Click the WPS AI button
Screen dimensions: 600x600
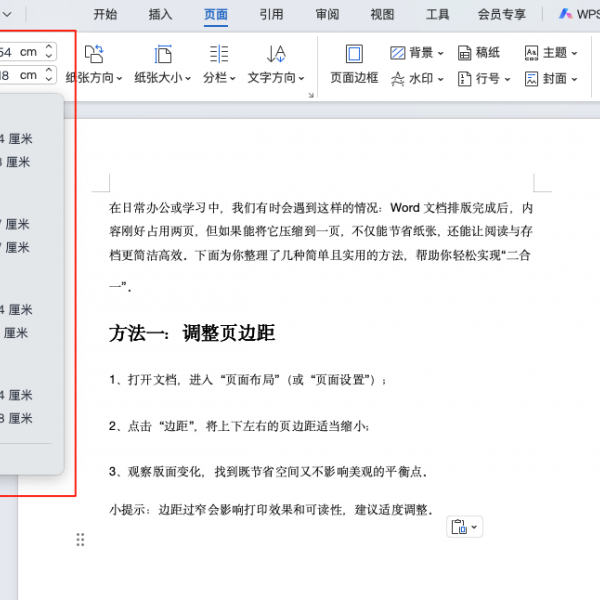pos(580,14)
